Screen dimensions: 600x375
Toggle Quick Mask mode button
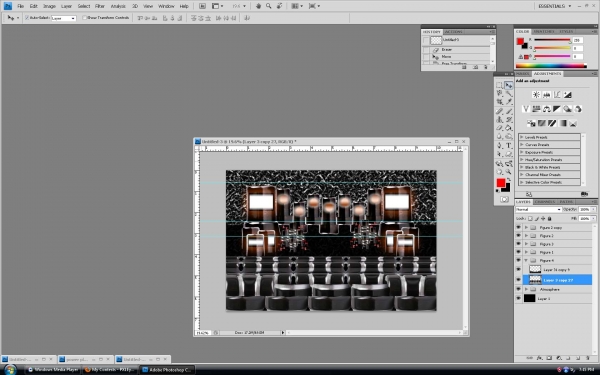click(504, 199)
